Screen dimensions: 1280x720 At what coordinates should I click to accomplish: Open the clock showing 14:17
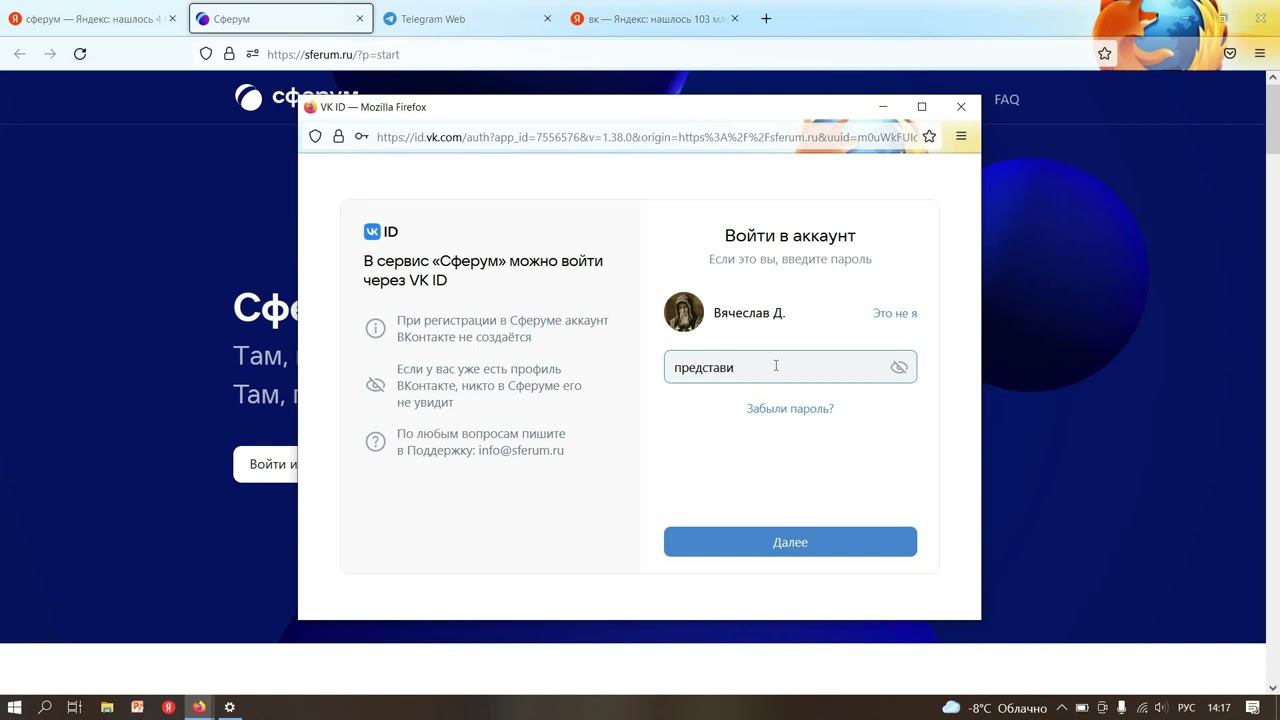click(x=1219, y=708)
